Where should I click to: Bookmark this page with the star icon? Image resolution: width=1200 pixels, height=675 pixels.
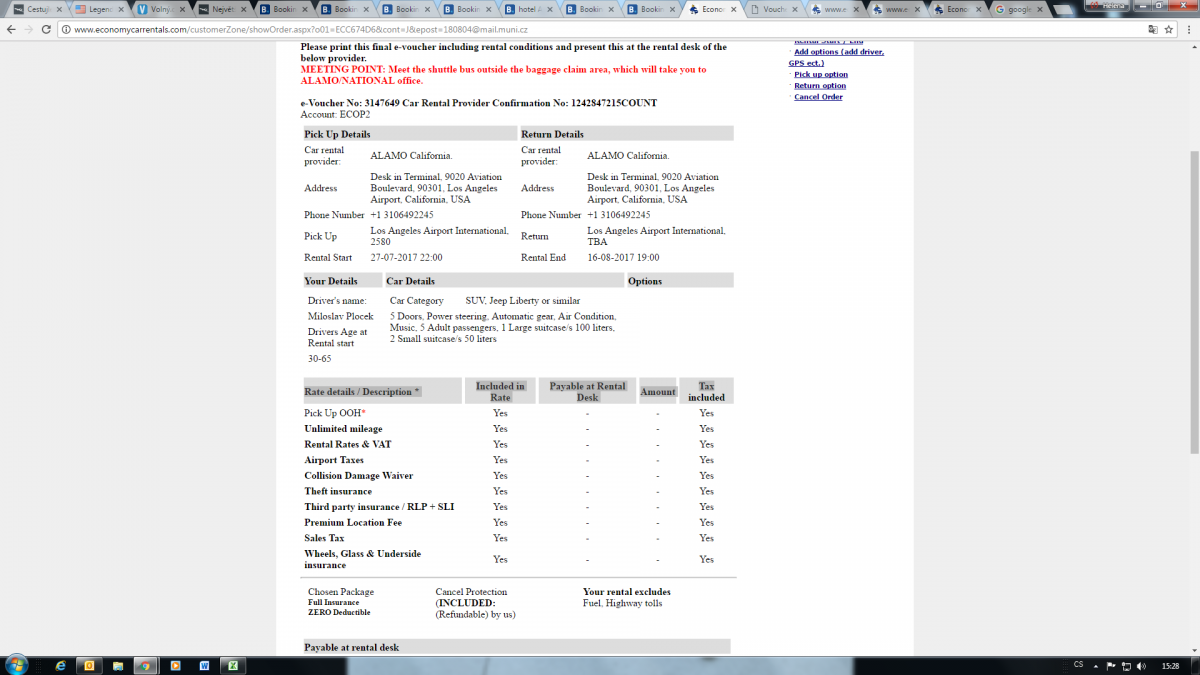click(1169, 29)
